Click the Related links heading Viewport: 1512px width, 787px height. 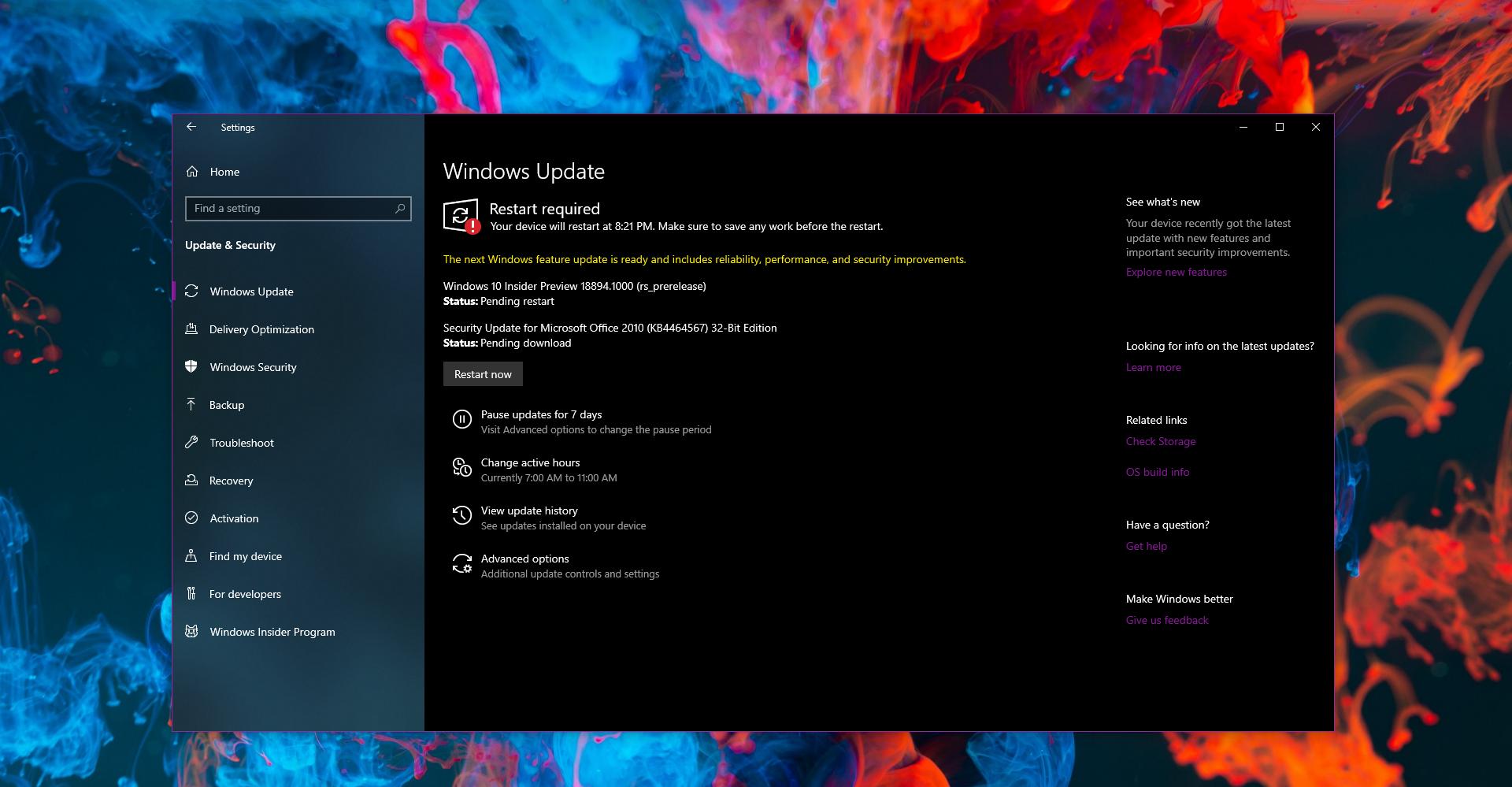coord(1156,420)
